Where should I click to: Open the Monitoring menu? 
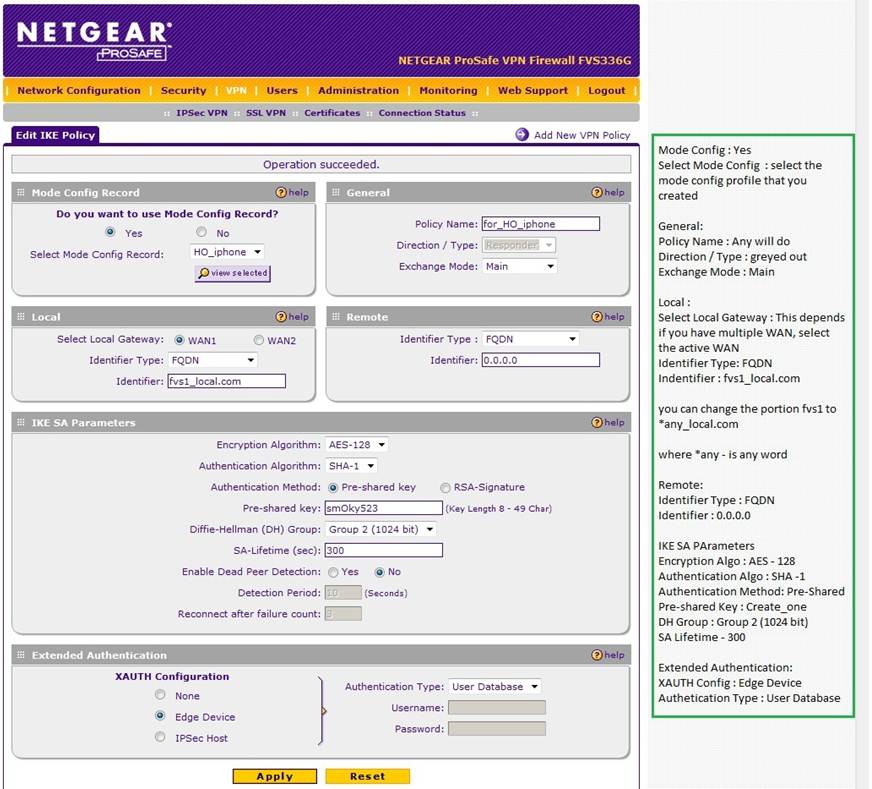448,90
